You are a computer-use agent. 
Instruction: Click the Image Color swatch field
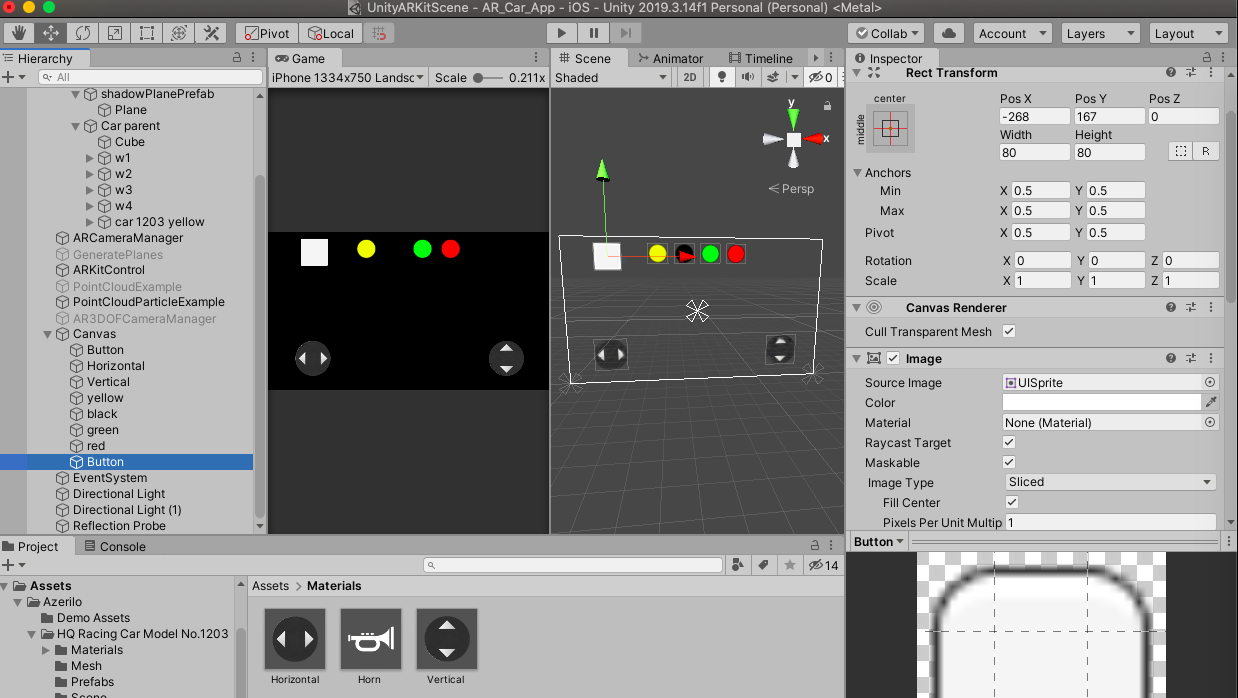(1101, 402)
